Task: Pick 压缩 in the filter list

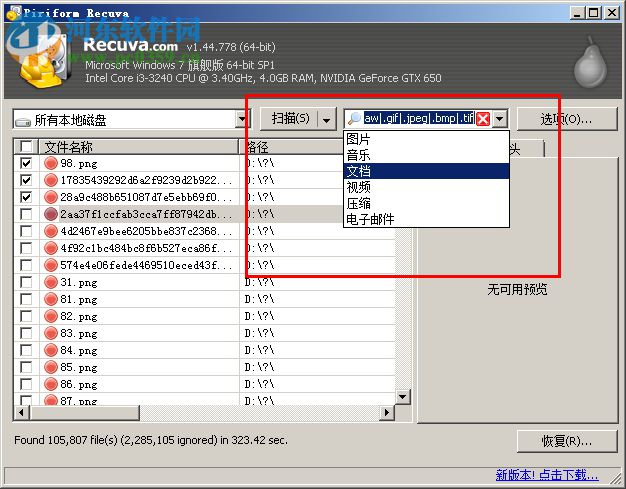Action: click(426, 203)
